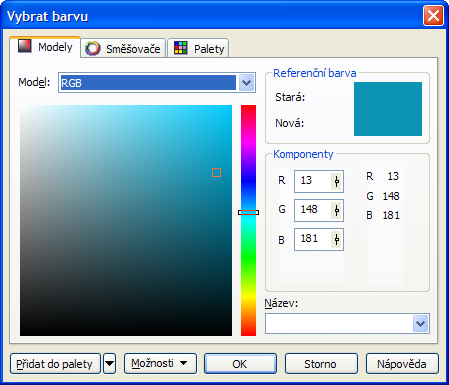
Task: Open the Možnosti menu button
Action: pyautogui.click(x=160, y=364)
